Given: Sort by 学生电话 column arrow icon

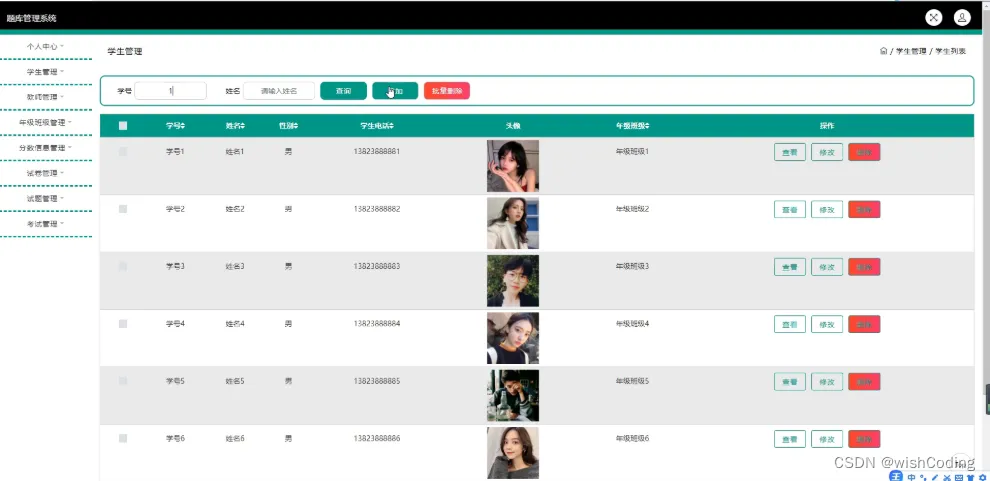Looking at the screenshot, I should click(x=391, y=126).
